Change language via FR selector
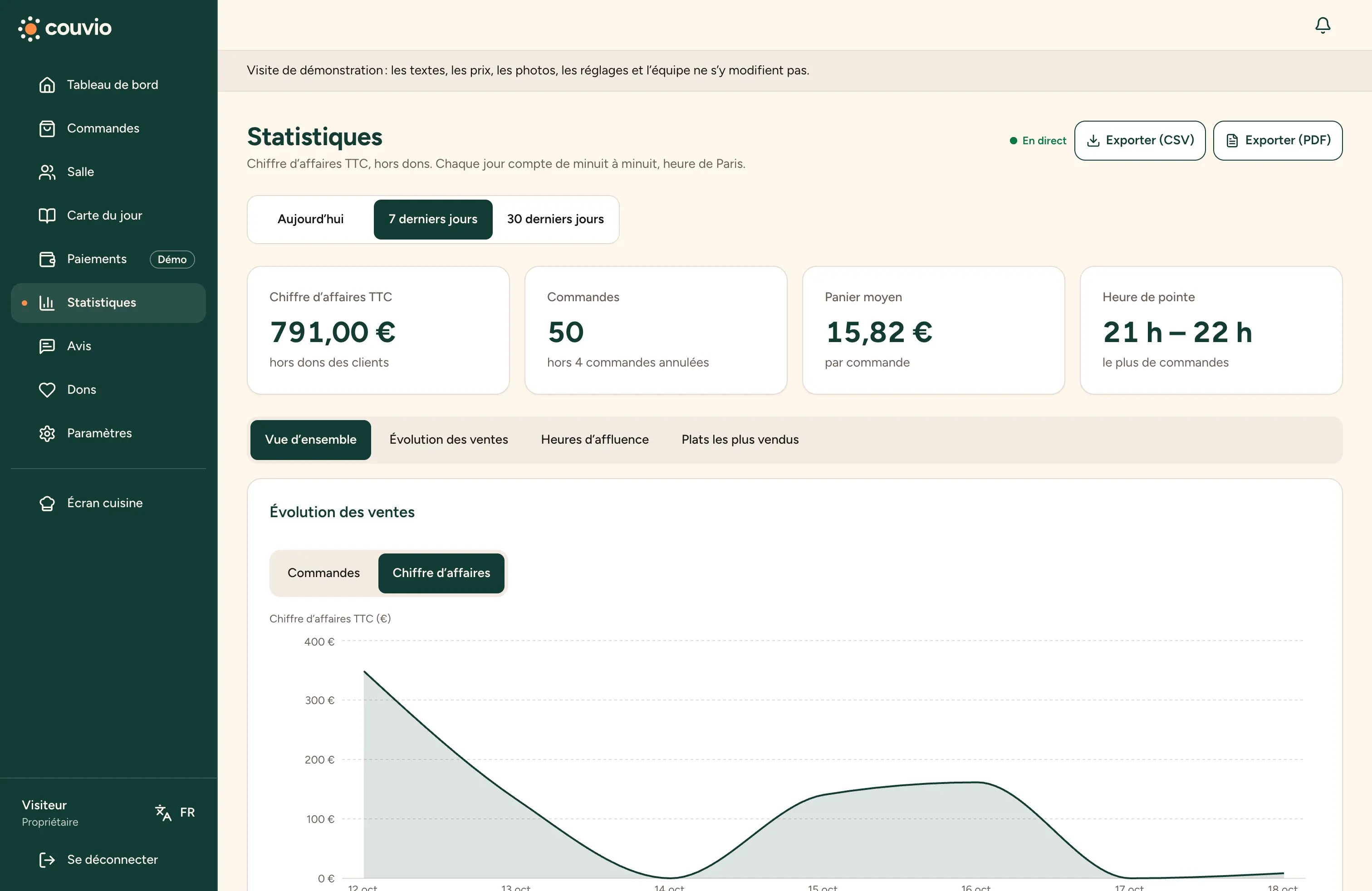Image resolution: width=1372 pixels, height=891 pixels. point(175,812)
